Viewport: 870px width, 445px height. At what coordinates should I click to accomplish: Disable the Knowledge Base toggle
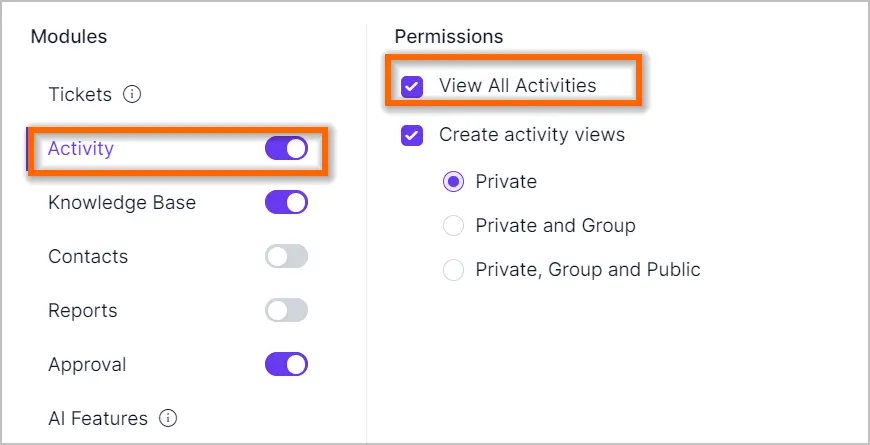coord(286,203)
